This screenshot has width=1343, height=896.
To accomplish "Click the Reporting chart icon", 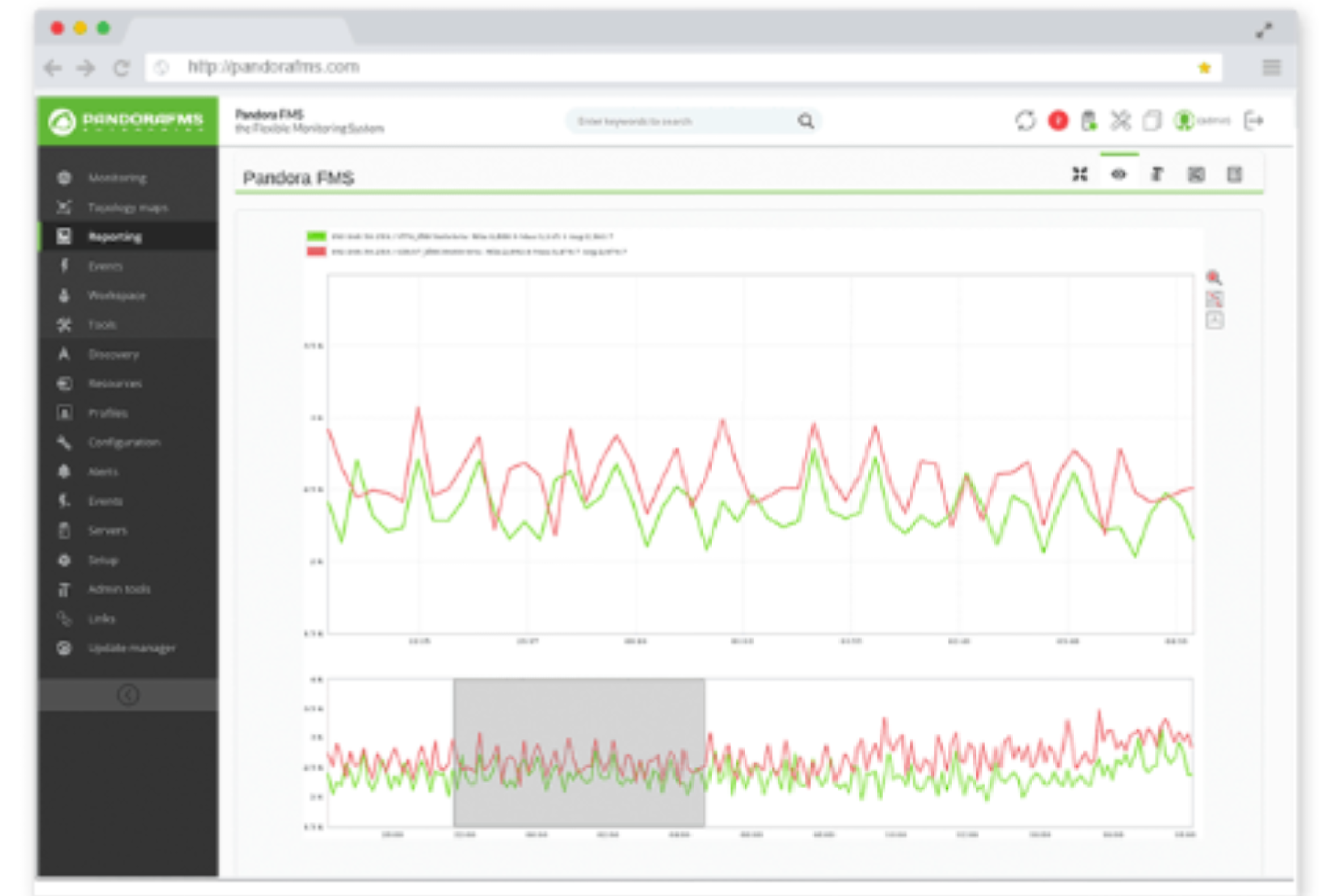I will [x=64, y=237].
